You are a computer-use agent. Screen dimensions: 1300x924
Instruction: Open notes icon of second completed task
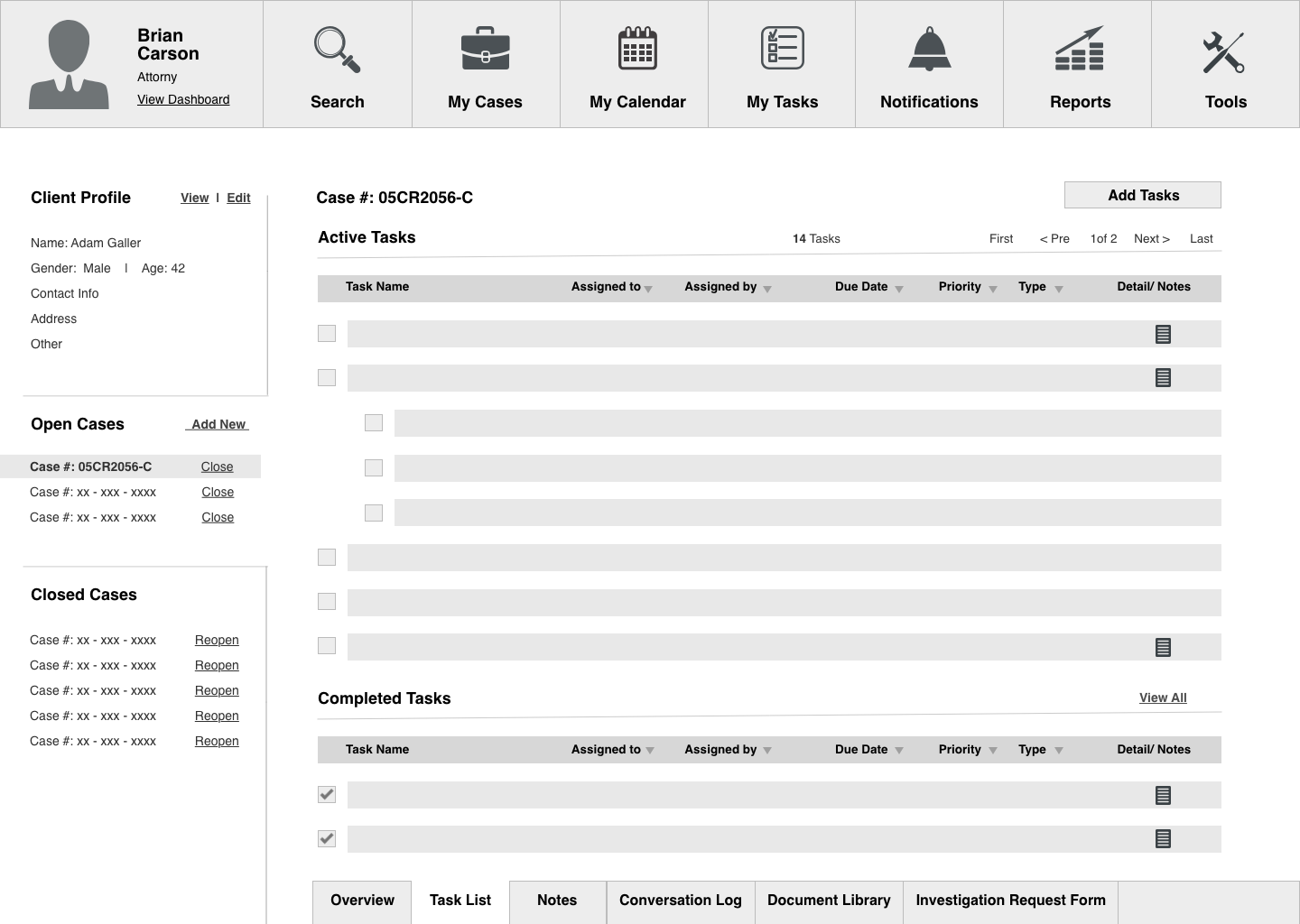click(1163, 839)
